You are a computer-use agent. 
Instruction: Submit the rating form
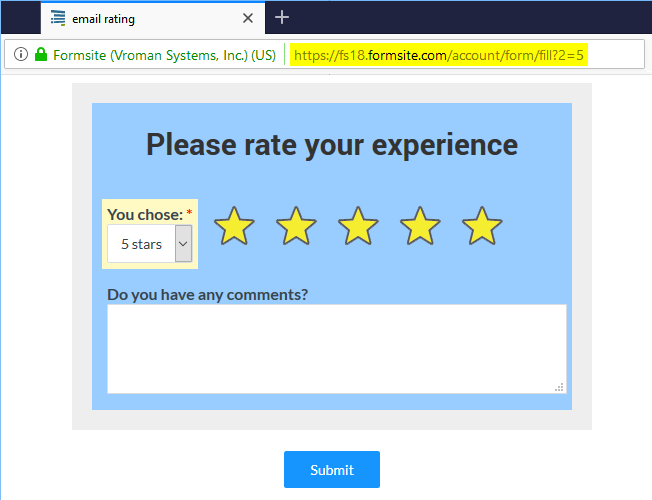(x=332, y=470)
